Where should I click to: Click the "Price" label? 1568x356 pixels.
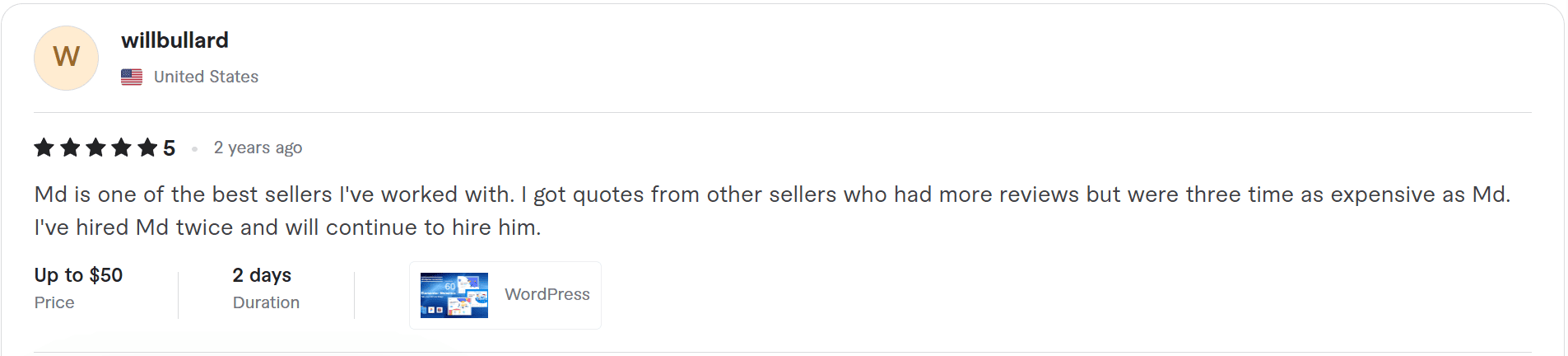pos(54,302)
